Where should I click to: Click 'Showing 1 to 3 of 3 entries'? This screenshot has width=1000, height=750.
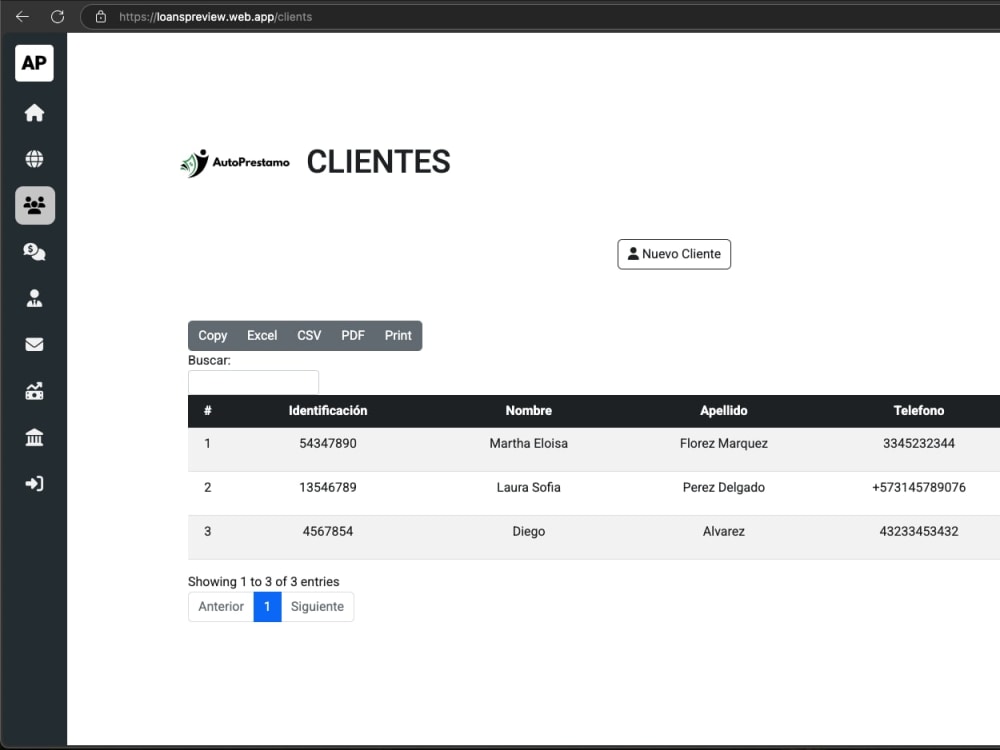263,582
